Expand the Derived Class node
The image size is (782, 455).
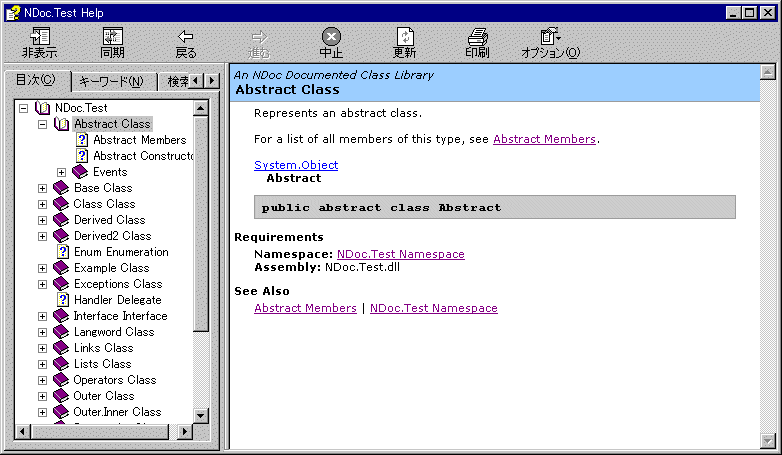tap(42, 220)
